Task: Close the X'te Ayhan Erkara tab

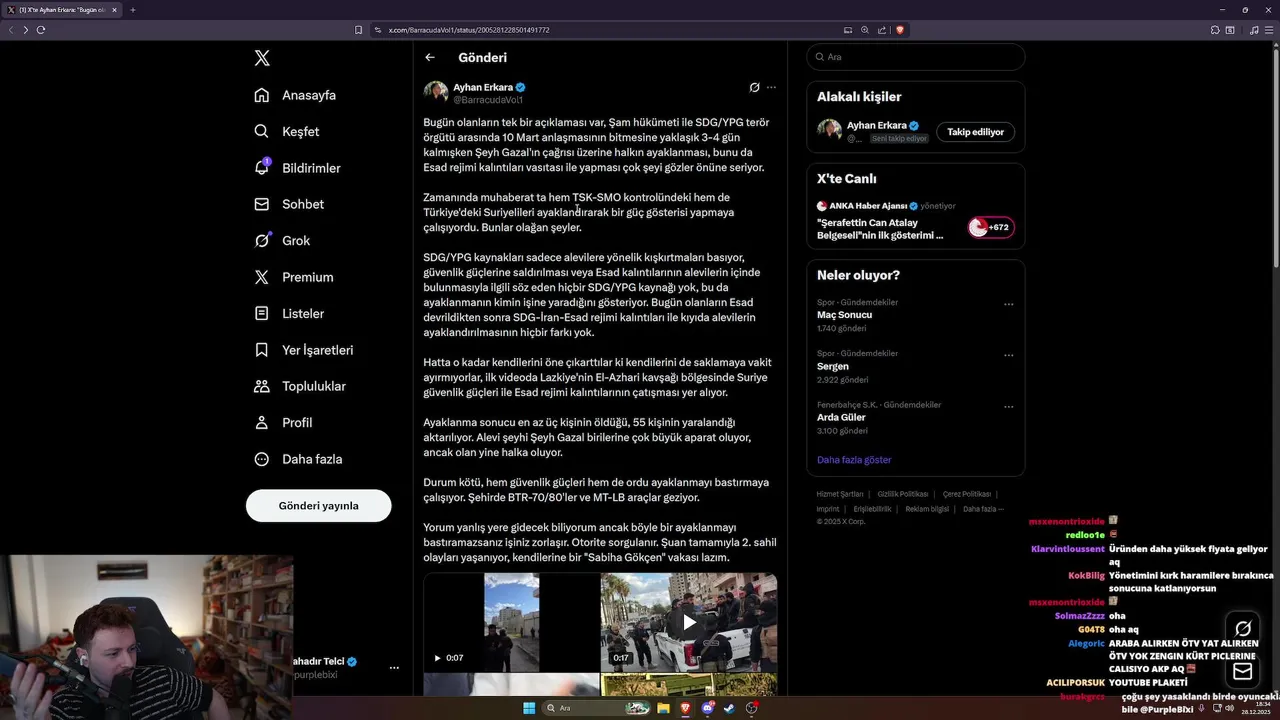Action: pyautogui.click(x=114, y=10)
